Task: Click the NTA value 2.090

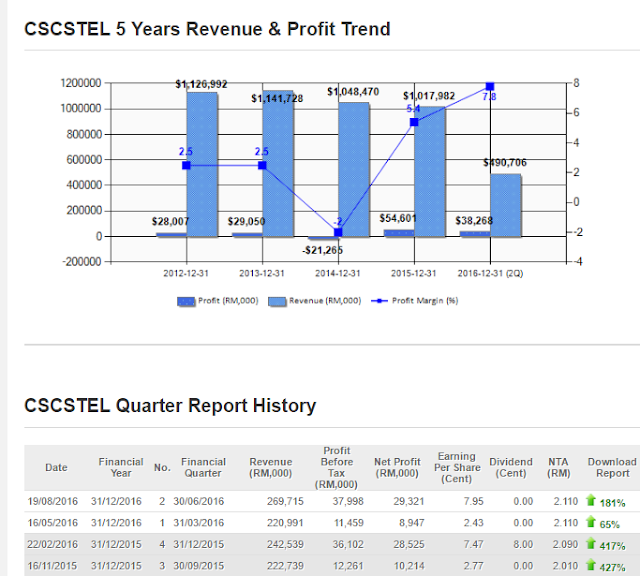Action: [x=566, y=545]
